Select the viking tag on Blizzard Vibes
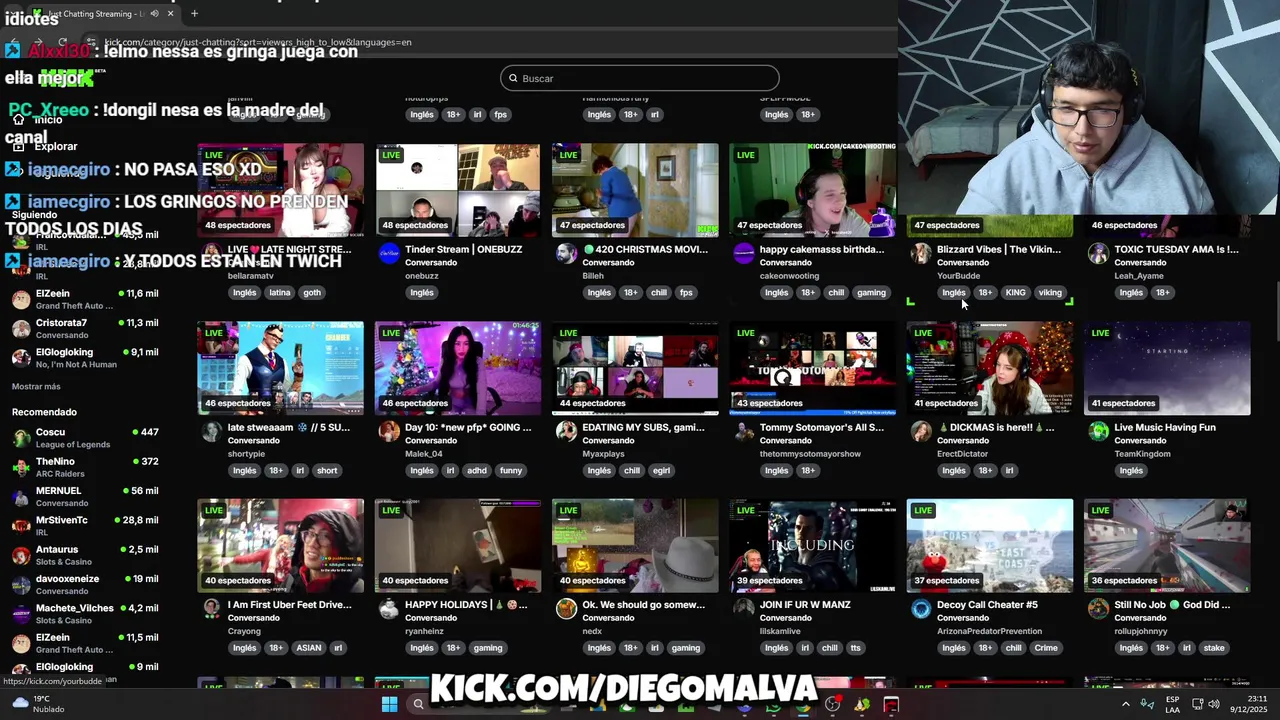 click(x=1050, y=293)
